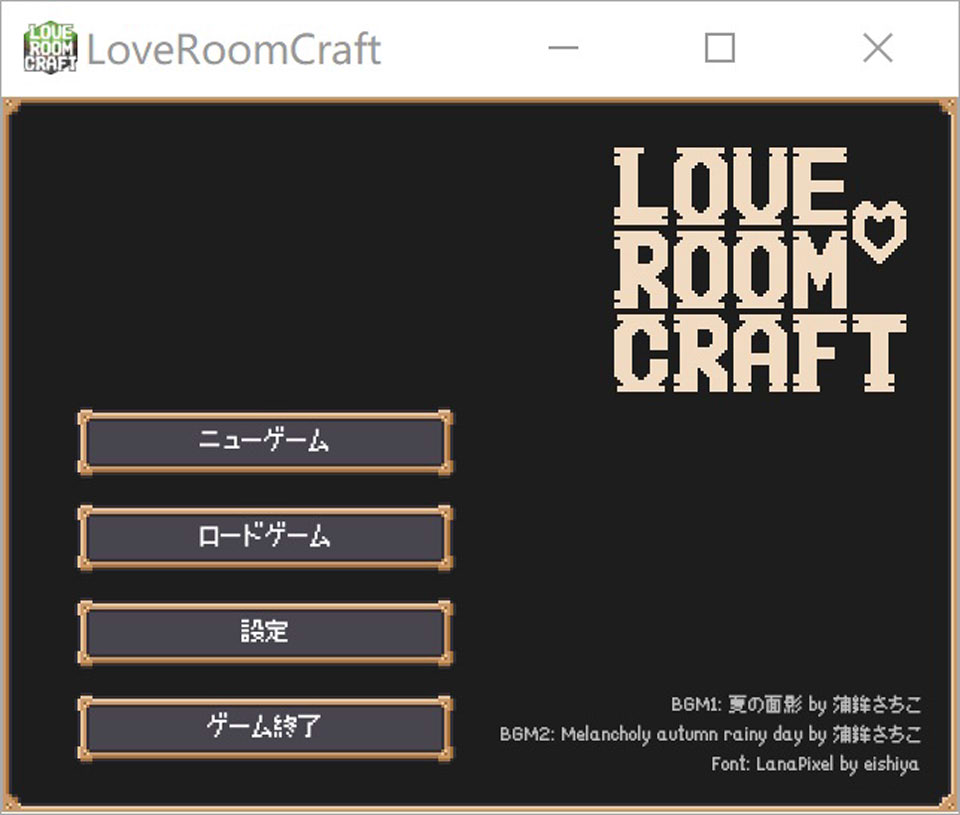
Task: Click the LanaPixel font credit line
Action: tap(815, 762)
